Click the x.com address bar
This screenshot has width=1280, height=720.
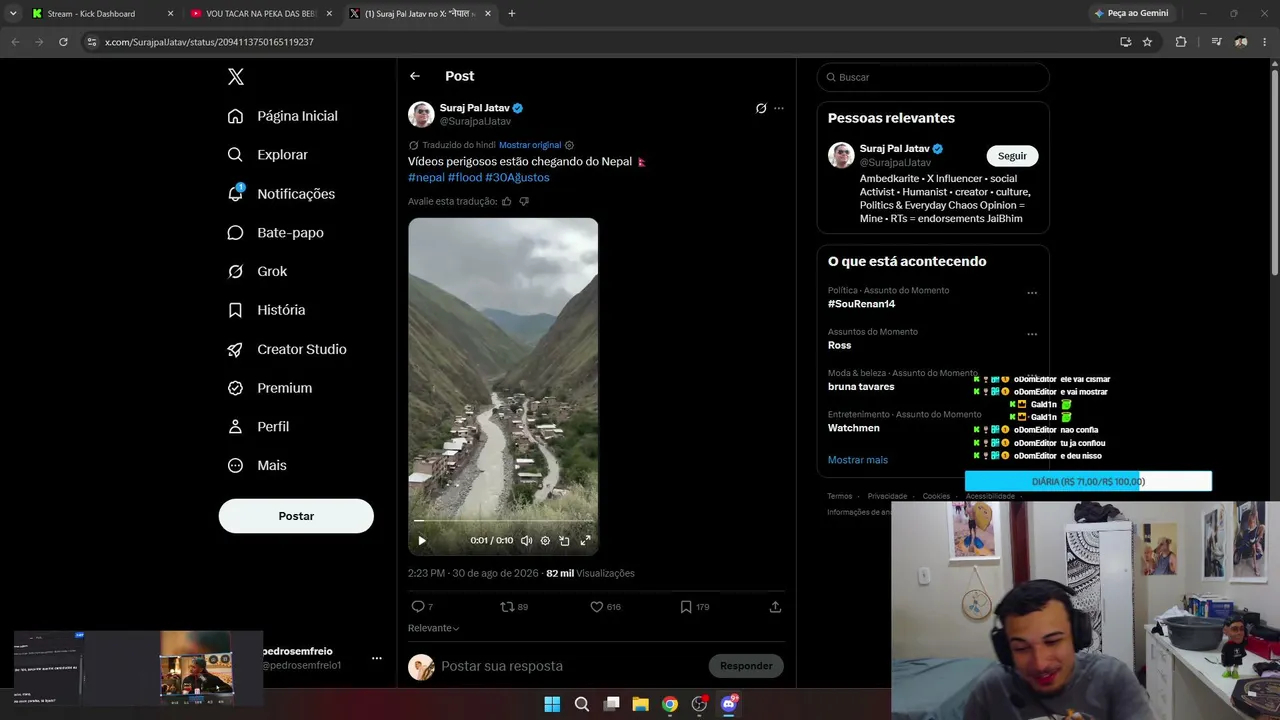coord(600,42)
